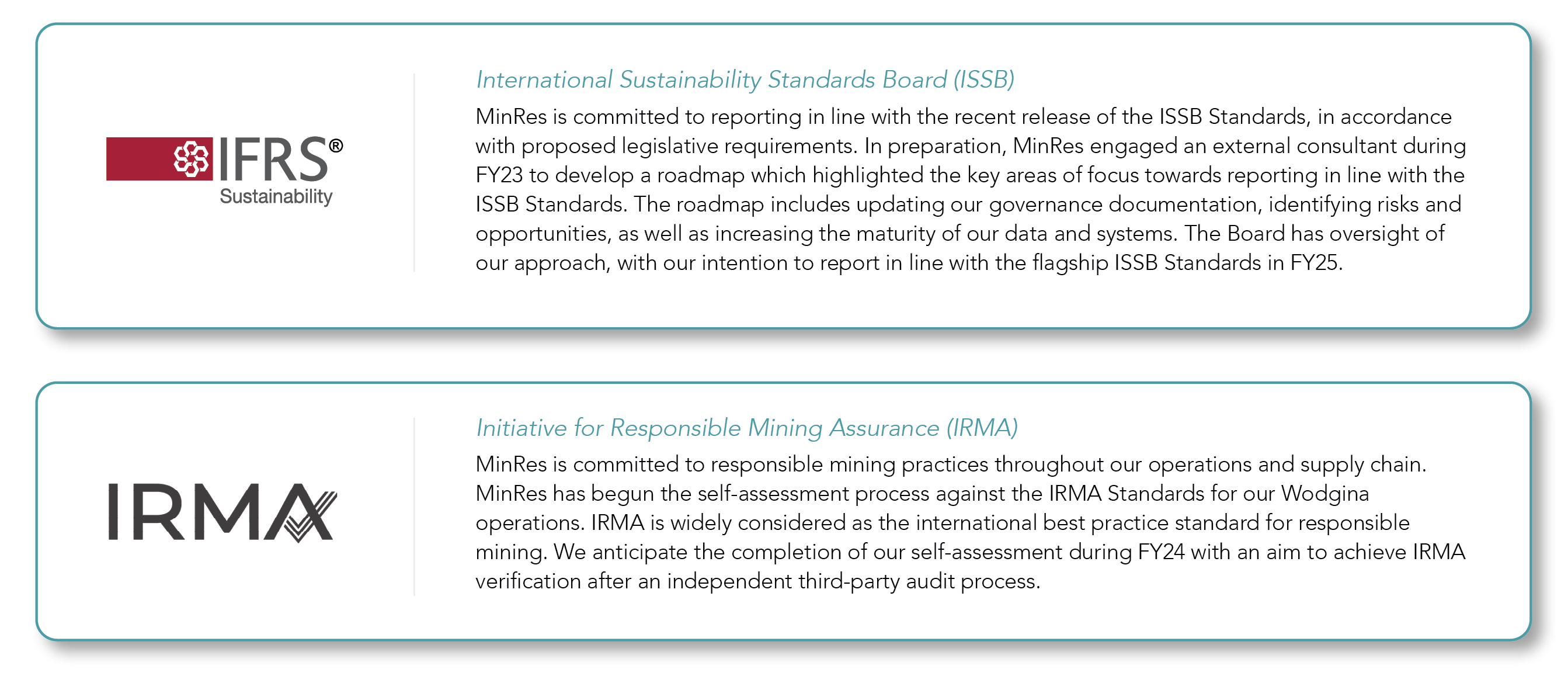Click the (IRMA) abbreviation in the heading
Screen dimensions: 1568x676
tap(982, 428)
